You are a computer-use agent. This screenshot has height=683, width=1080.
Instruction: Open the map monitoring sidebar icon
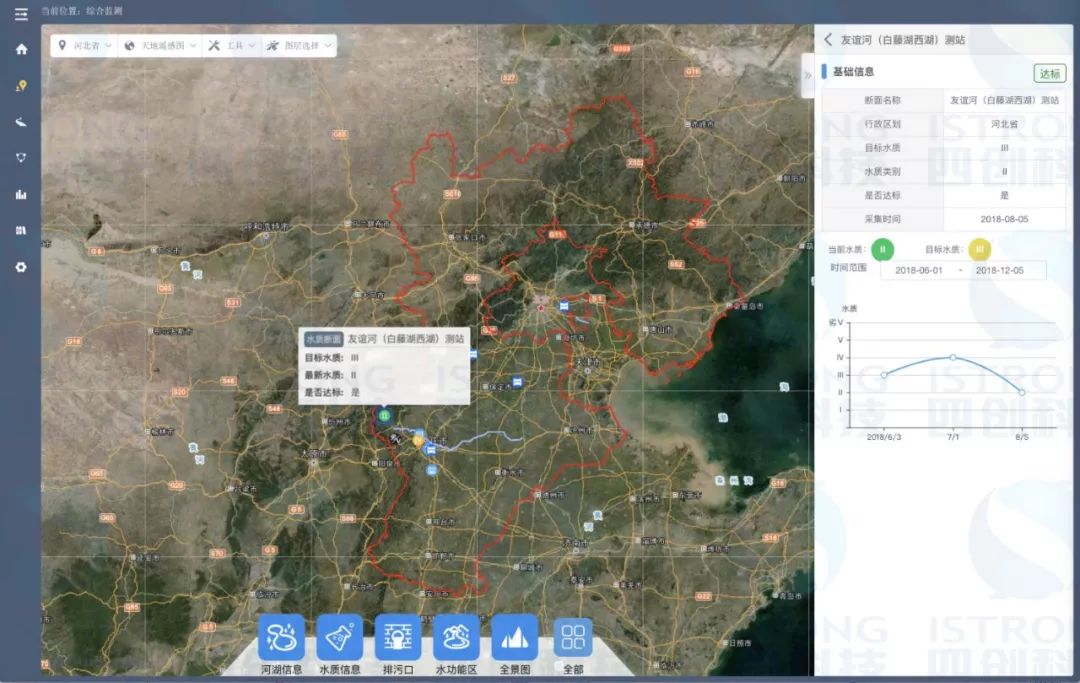point(21,86)
